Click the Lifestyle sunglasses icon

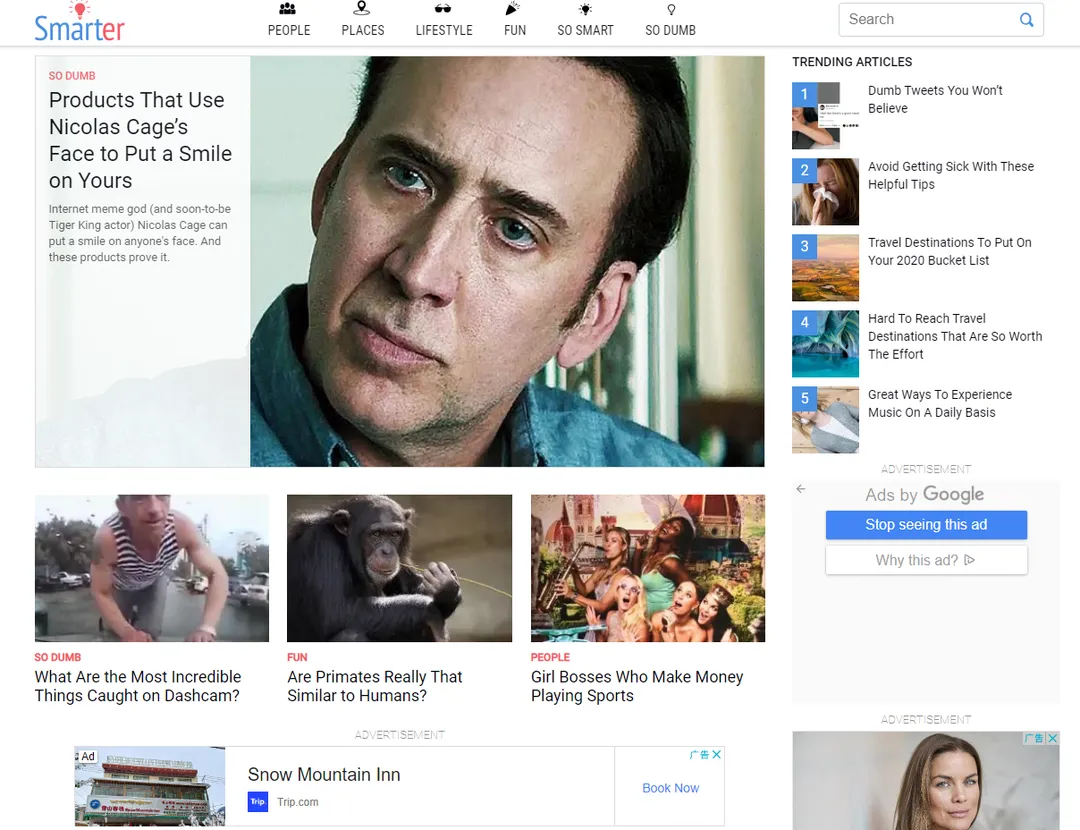tap(443, 9)
